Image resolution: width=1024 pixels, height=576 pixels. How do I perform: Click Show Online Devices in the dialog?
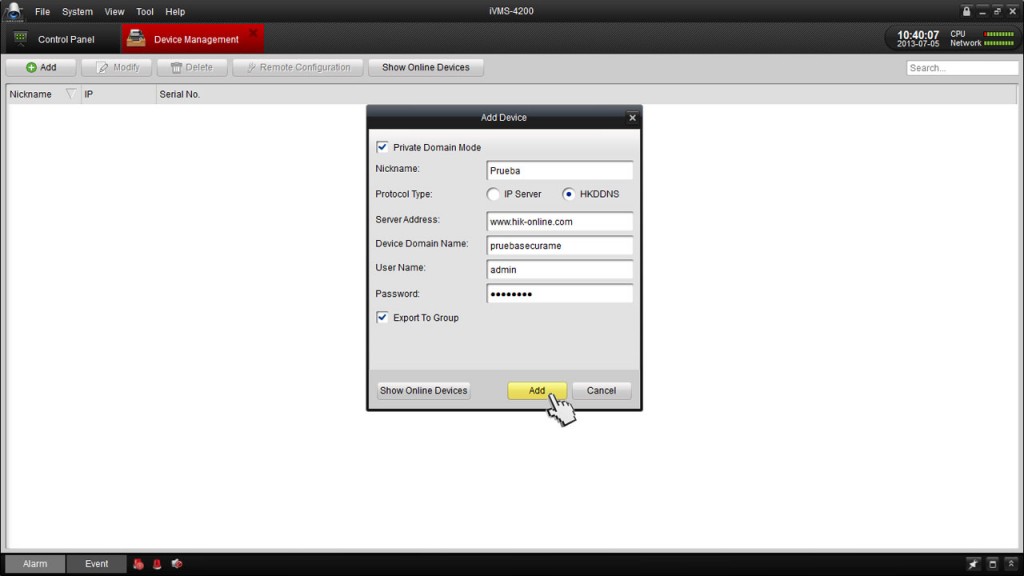tap(424, 391)
